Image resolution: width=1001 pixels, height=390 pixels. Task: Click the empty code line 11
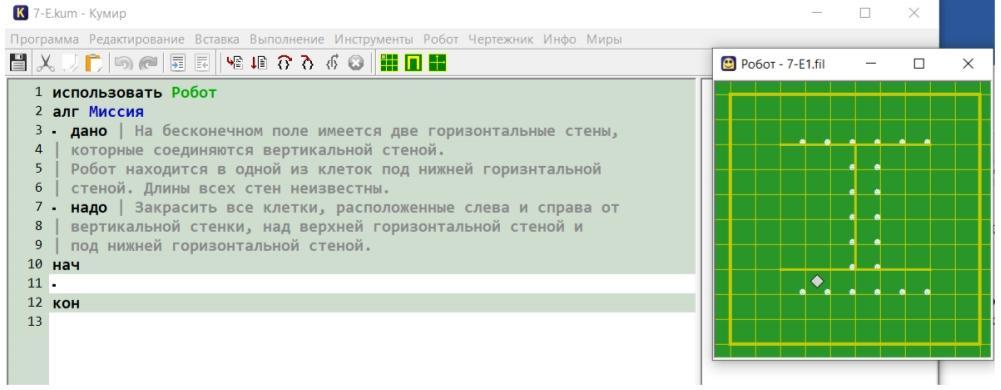click(372, 284)
